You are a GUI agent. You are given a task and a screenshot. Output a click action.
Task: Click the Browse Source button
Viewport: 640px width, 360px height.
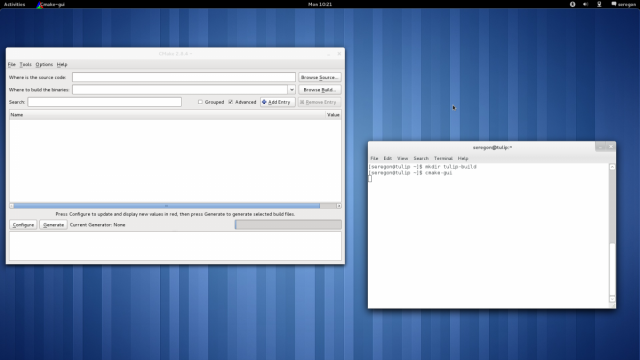(320, 77)
